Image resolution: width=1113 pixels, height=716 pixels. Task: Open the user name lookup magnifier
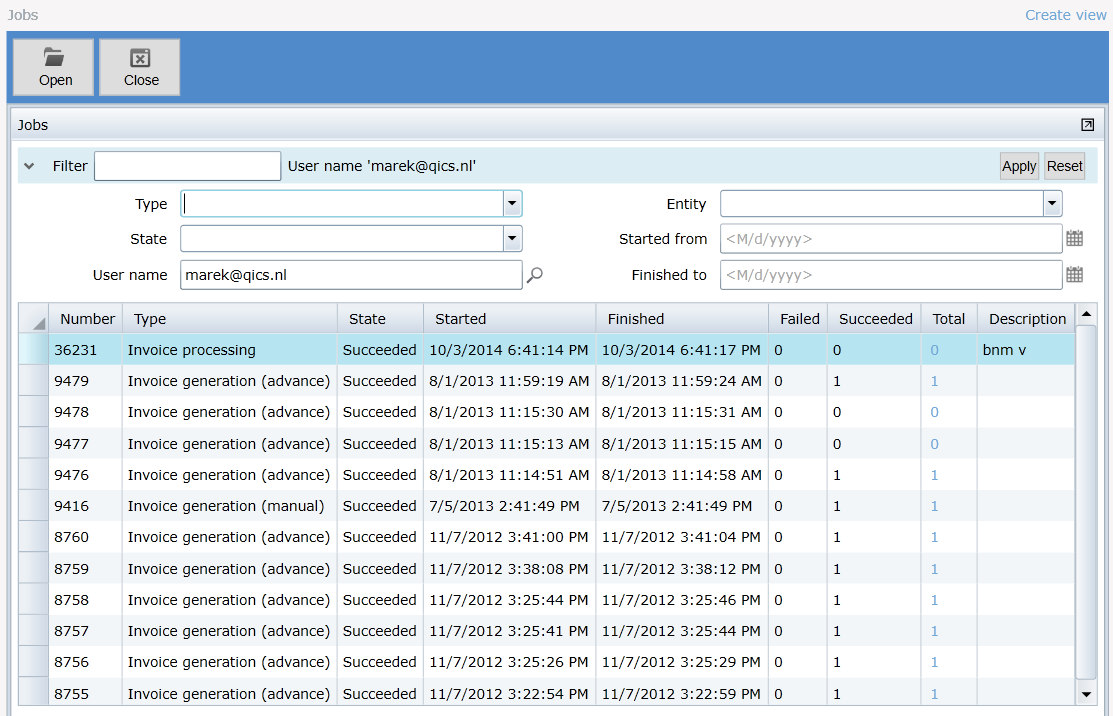[x=534, y=275]
